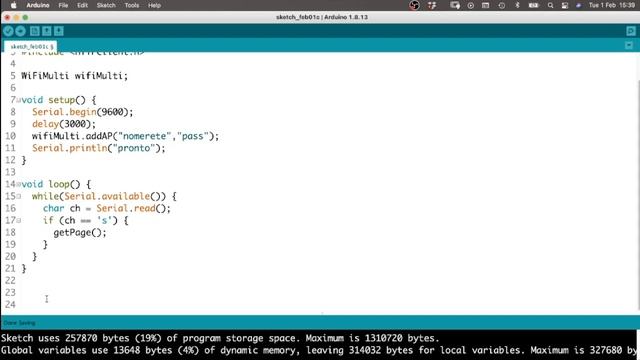The image size is (640, 360).
Task: Click the Bluetooth icon in menu bar
Action: 517,5
